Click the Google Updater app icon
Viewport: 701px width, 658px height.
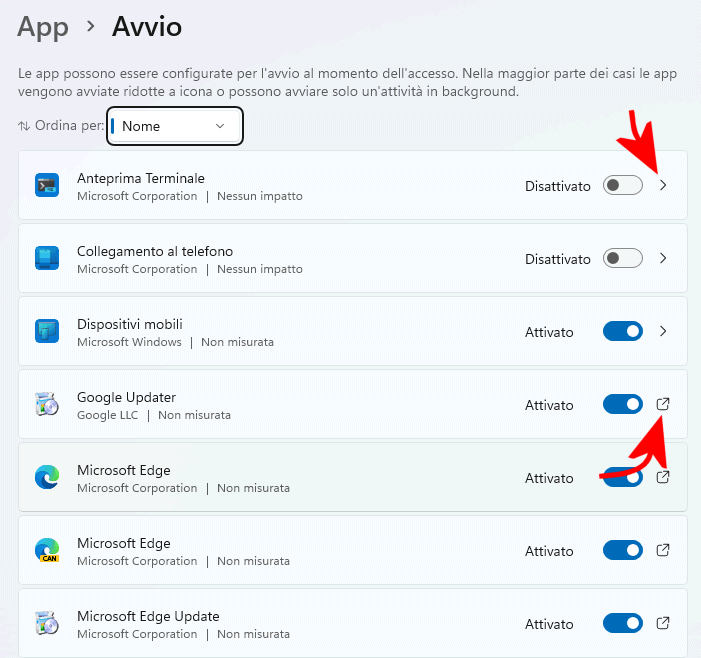click(x=47, y=404)
